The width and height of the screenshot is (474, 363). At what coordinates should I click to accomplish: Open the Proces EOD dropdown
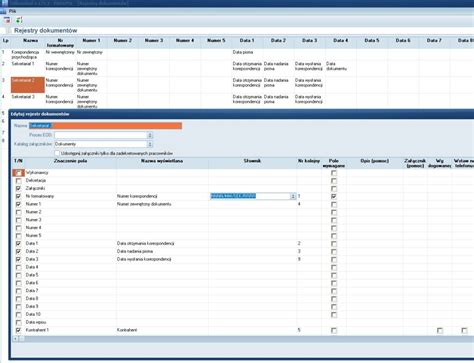coord(150,135)
